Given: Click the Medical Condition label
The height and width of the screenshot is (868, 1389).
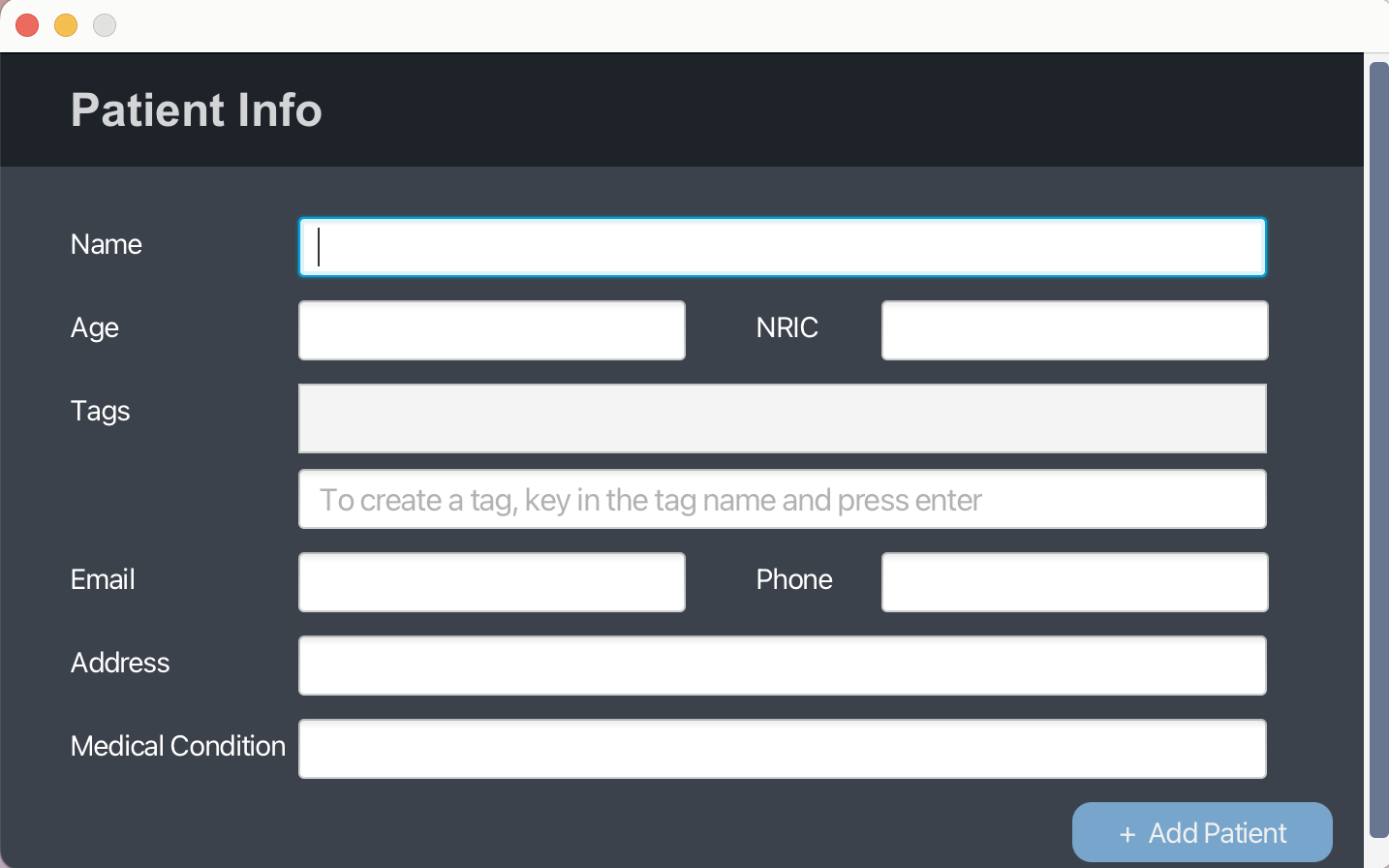Looking at the screenshot, I should coord(178,746).
